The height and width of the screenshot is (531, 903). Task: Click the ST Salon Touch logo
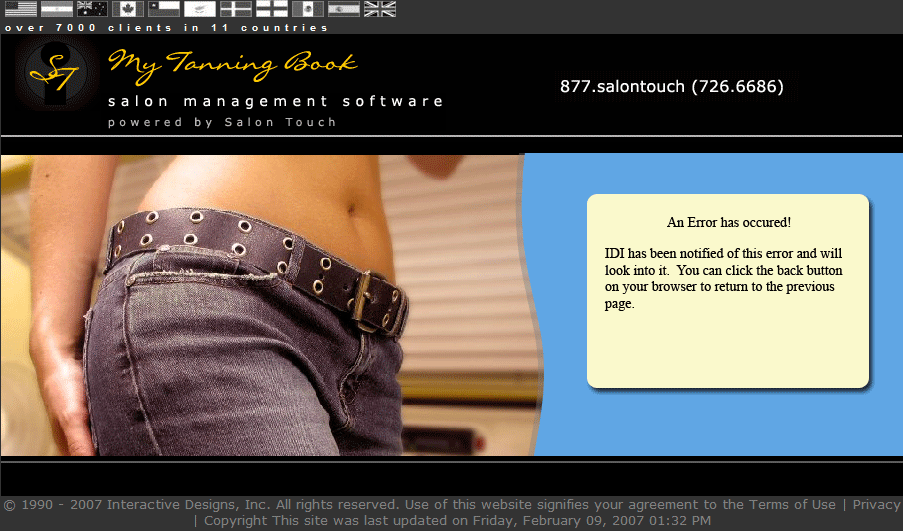[55, 73]
